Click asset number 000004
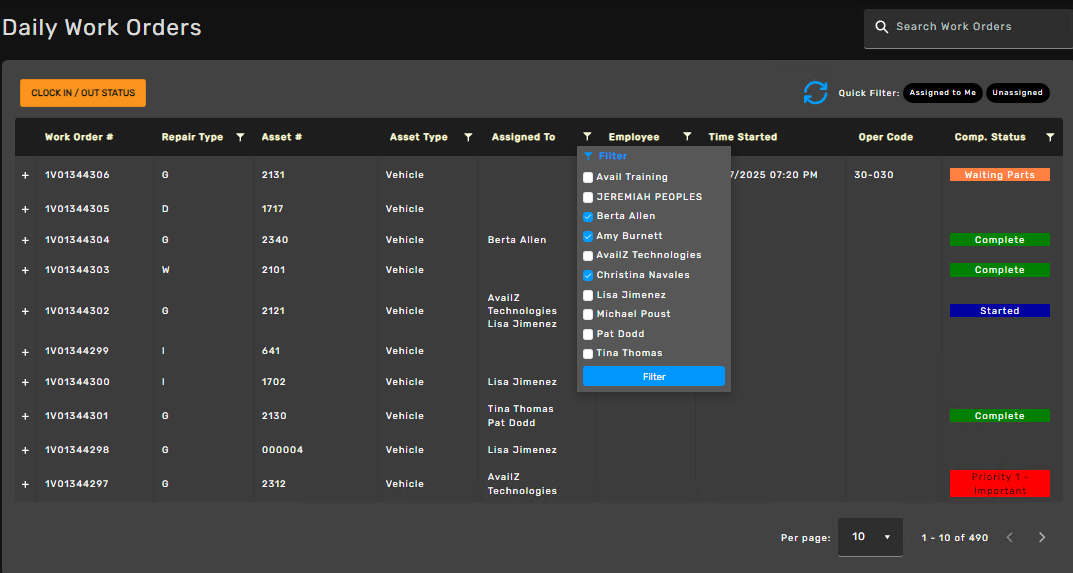1073x573 pixels. click(282, 450)
